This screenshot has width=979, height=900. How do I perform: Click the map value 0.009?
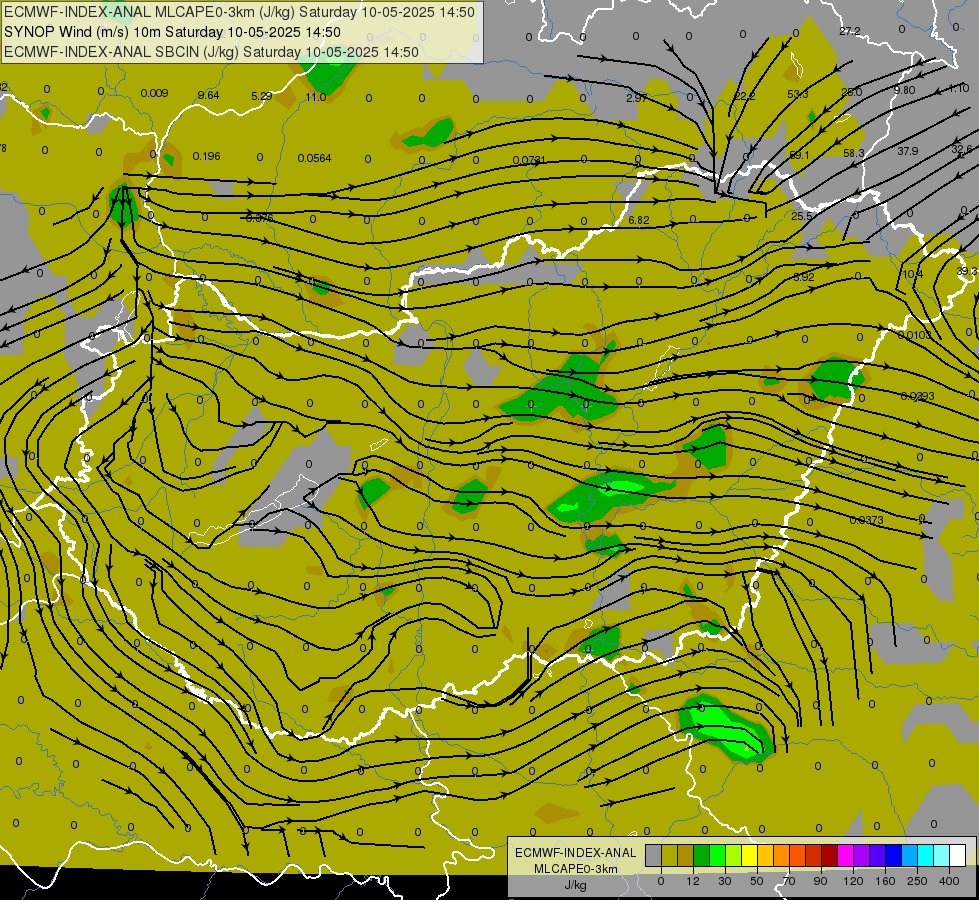pos(154,93)
